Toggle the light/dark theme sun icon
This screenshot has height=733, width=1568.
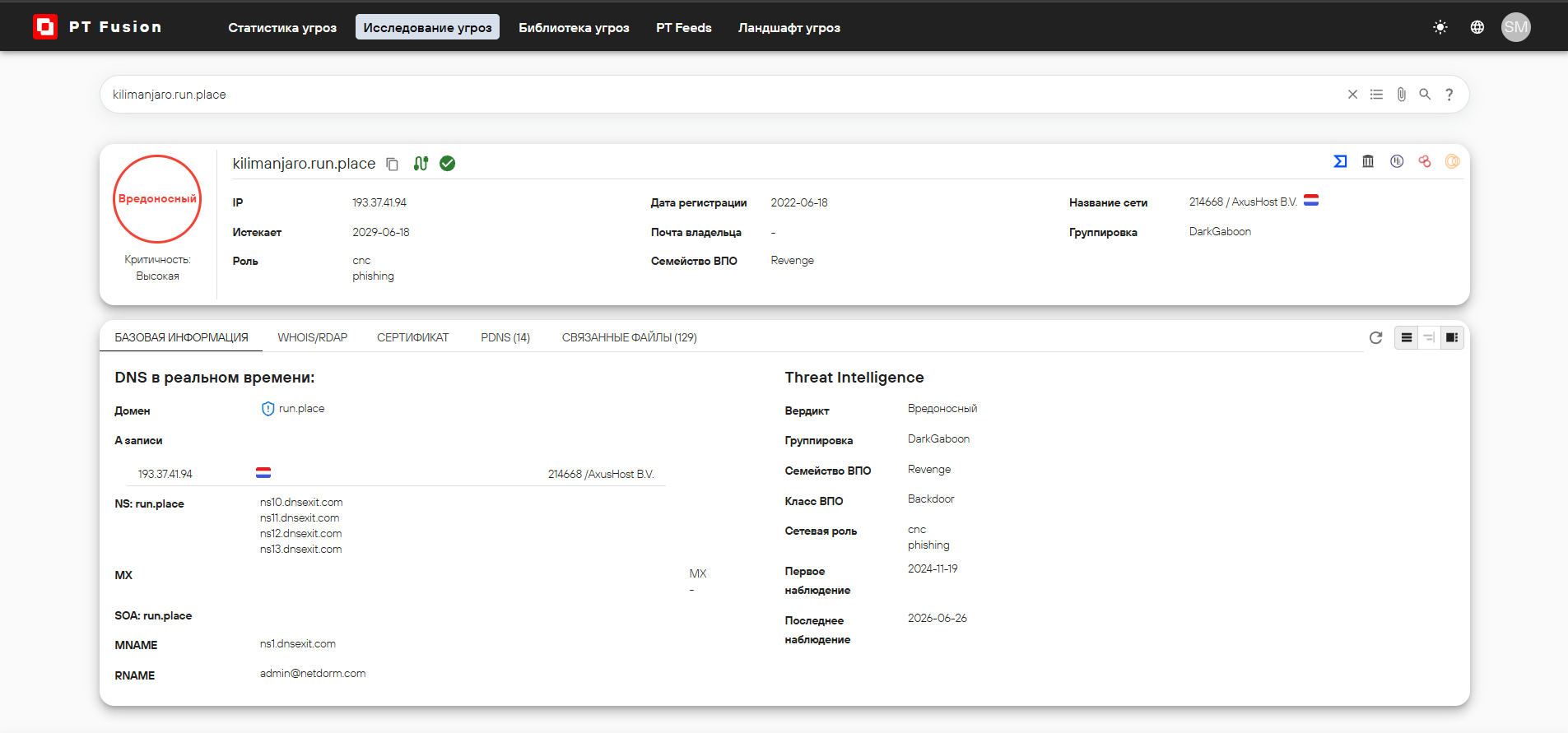click(x=1440, y=27)
